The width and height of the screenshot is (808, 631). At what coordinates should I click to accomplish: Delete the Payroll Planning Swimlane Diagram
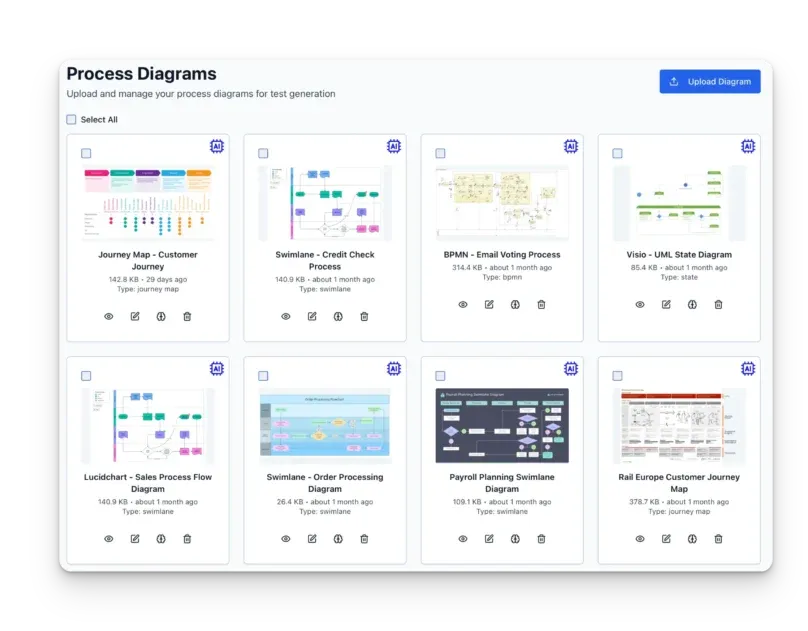coord(542,539)
